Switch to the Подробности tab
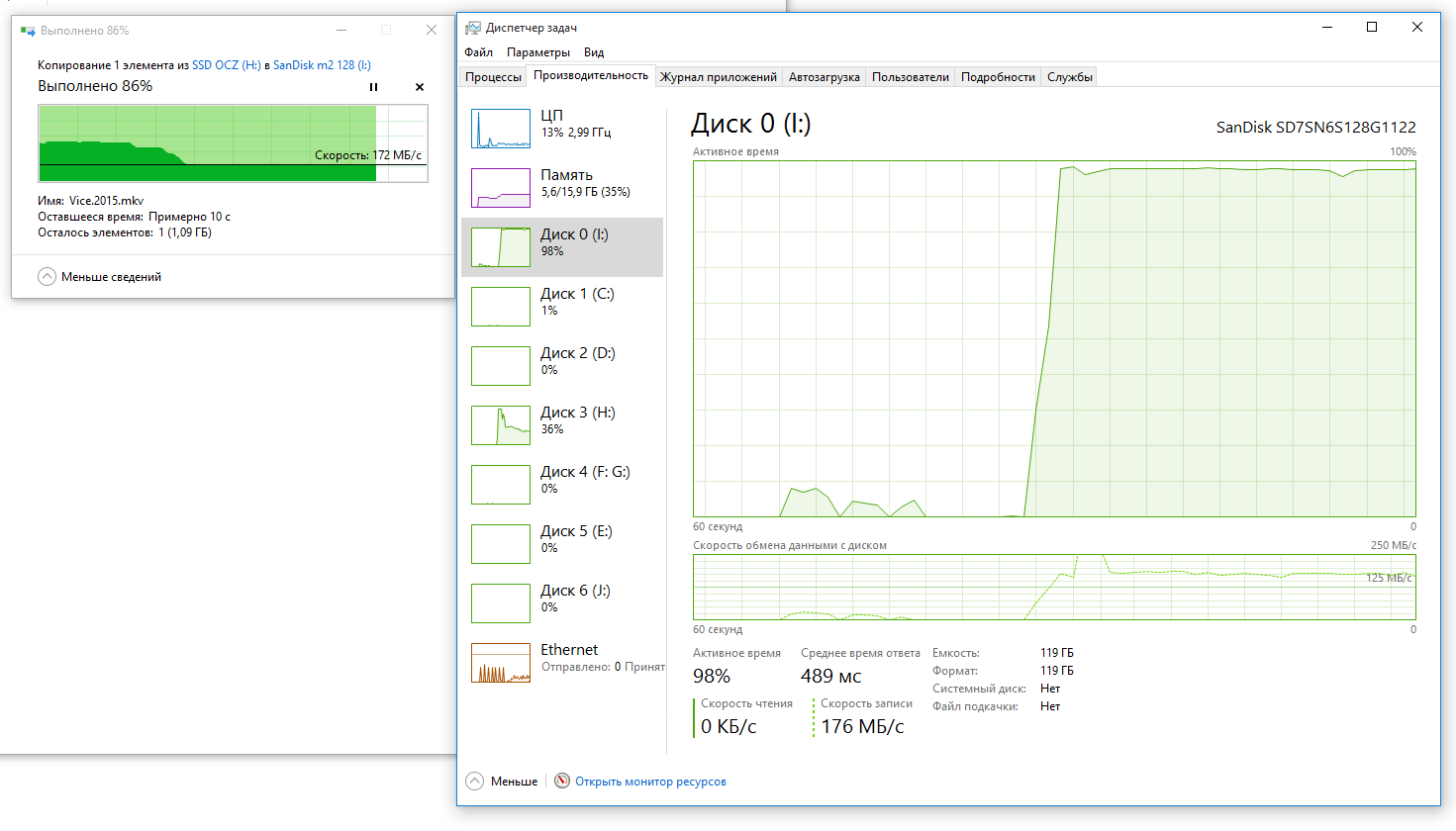The width and height of the screenshot is (1456, 831). (x=998, y=77)
